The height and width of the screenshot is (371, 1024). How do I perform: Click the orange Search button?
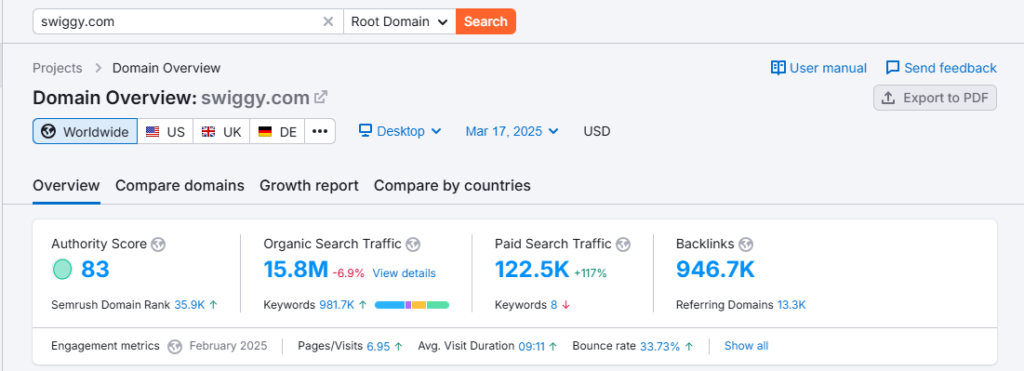click(x=486, y=22)
